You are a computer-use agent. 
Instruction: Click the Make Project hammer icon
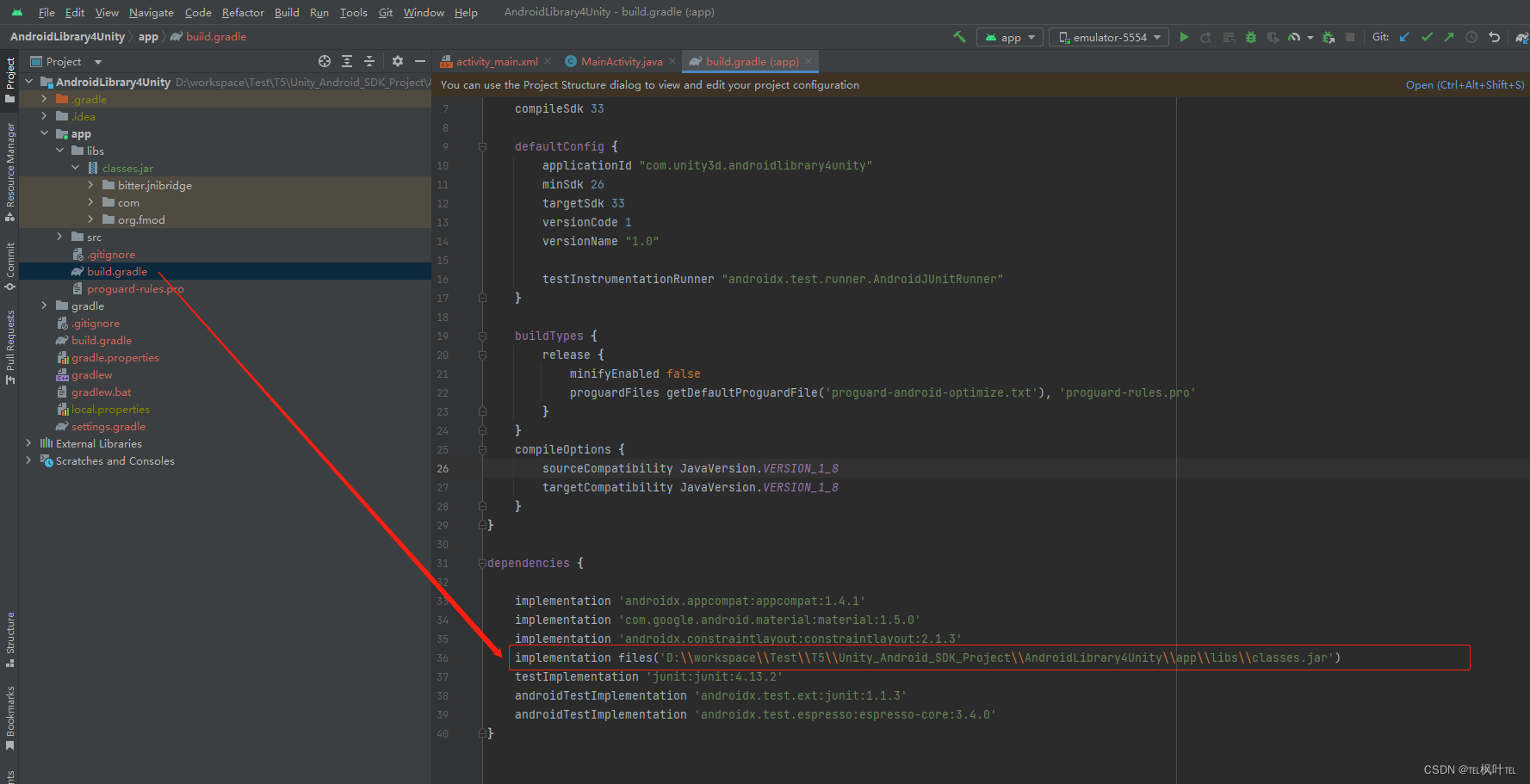960,37
